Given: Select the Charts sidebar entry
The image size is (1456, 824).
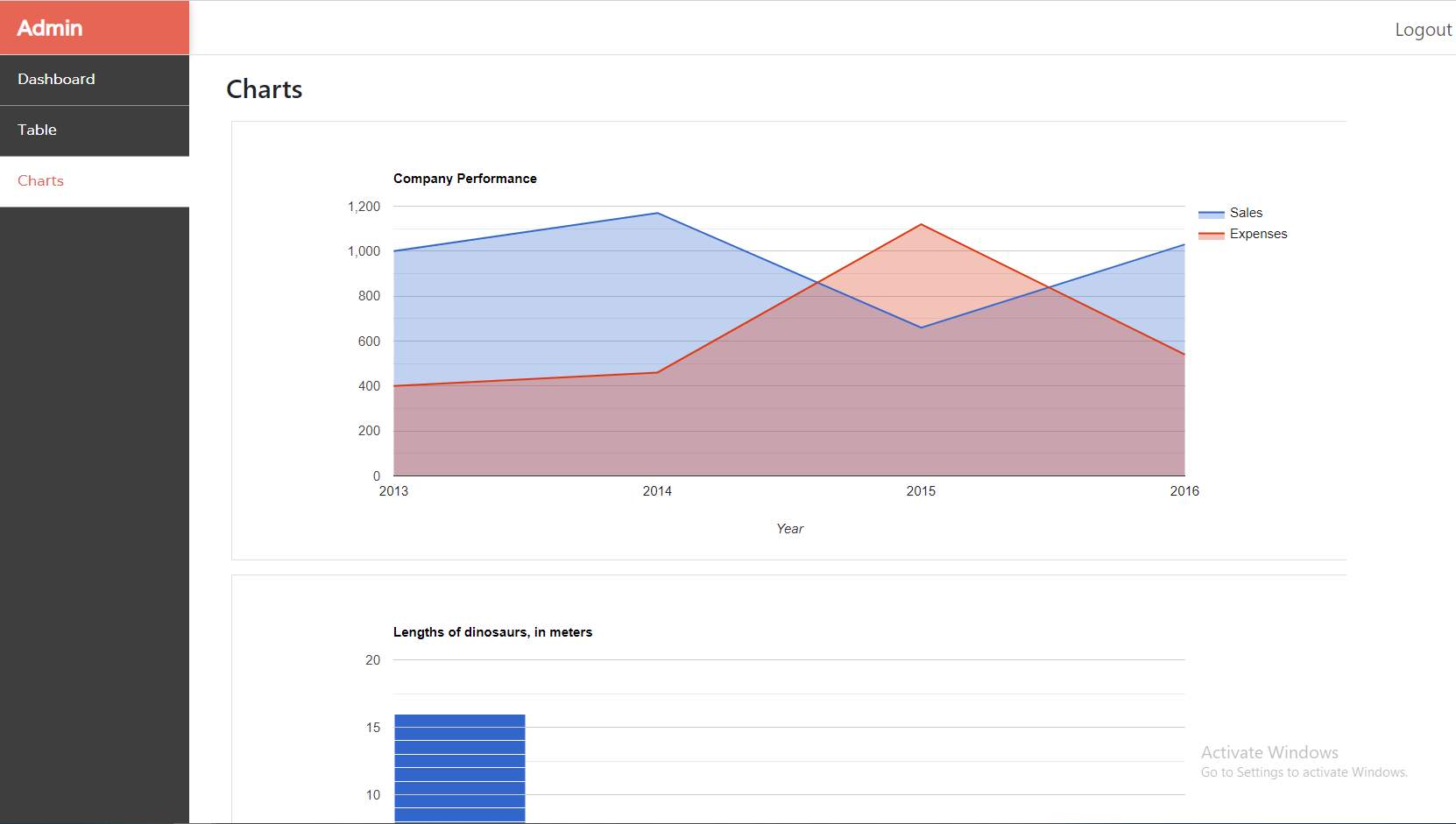Looking at the screenshot, I should (x=40, y=180).
